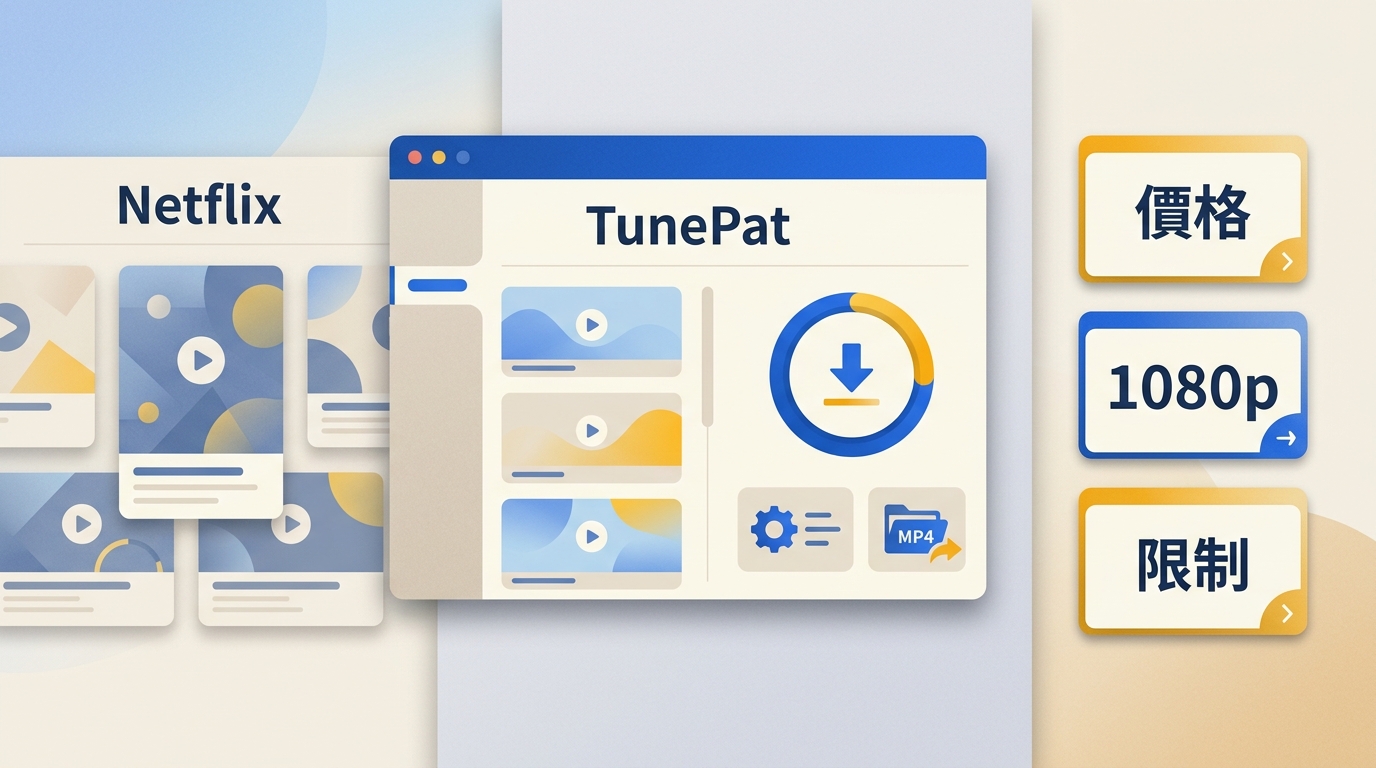Play the TunePat thumbnail with the yellow wave

pyautogui.click(x=592, y=431)
